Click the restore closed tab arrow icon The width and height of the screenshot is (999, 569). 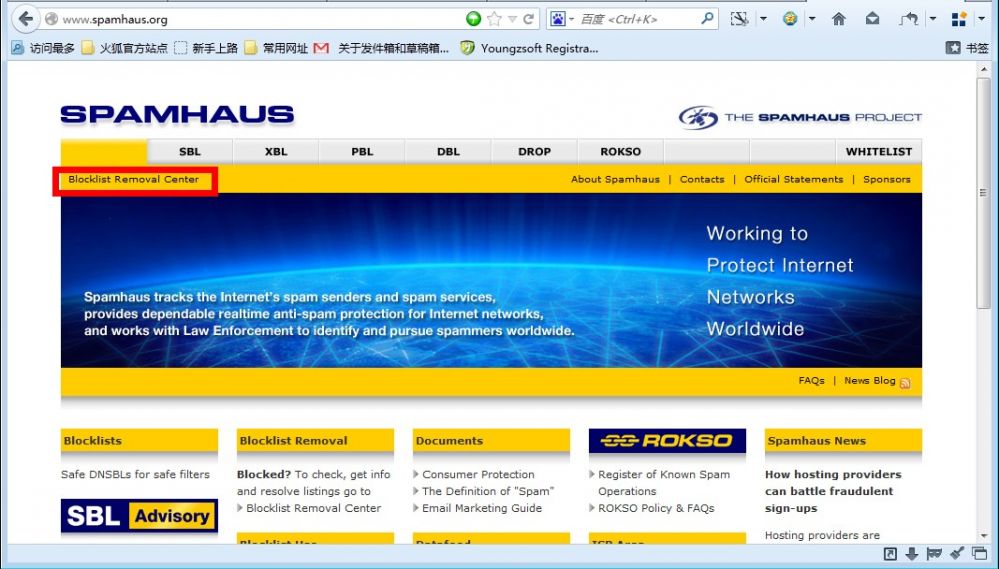click(909, 19)
